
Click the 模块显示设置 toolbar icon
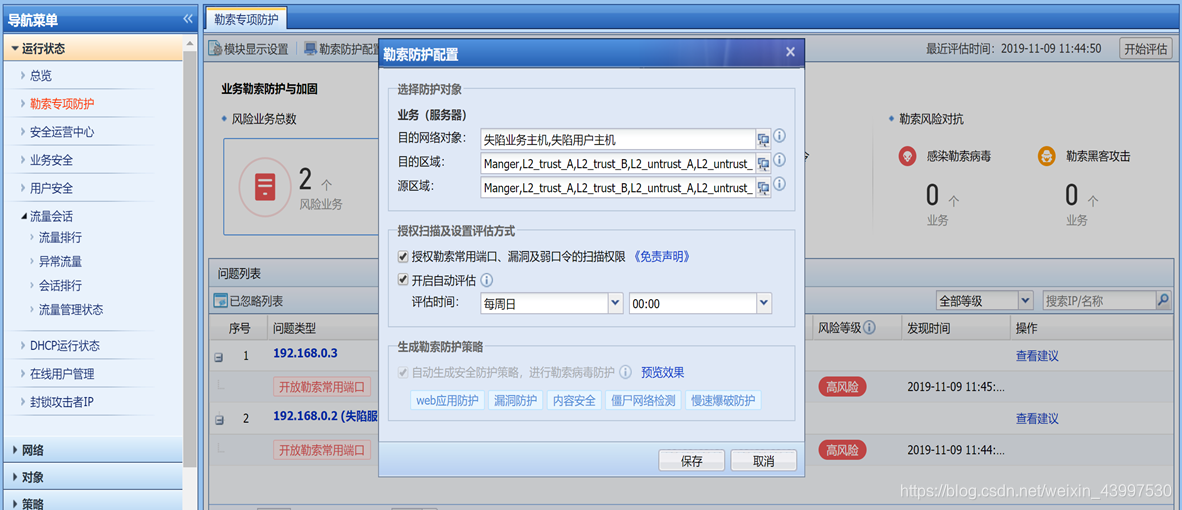(x=216, y=49)
